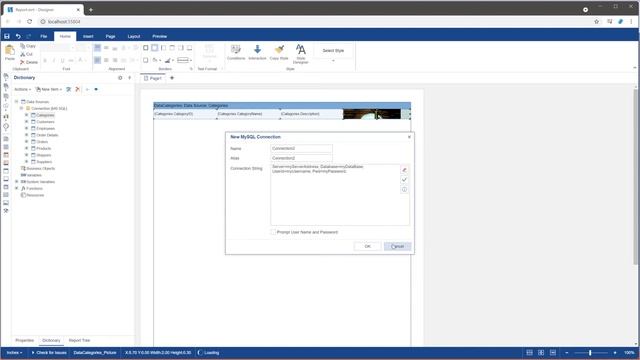Toggle the top border button
This screenshot has height=360, width=640.
click(172, 48)
